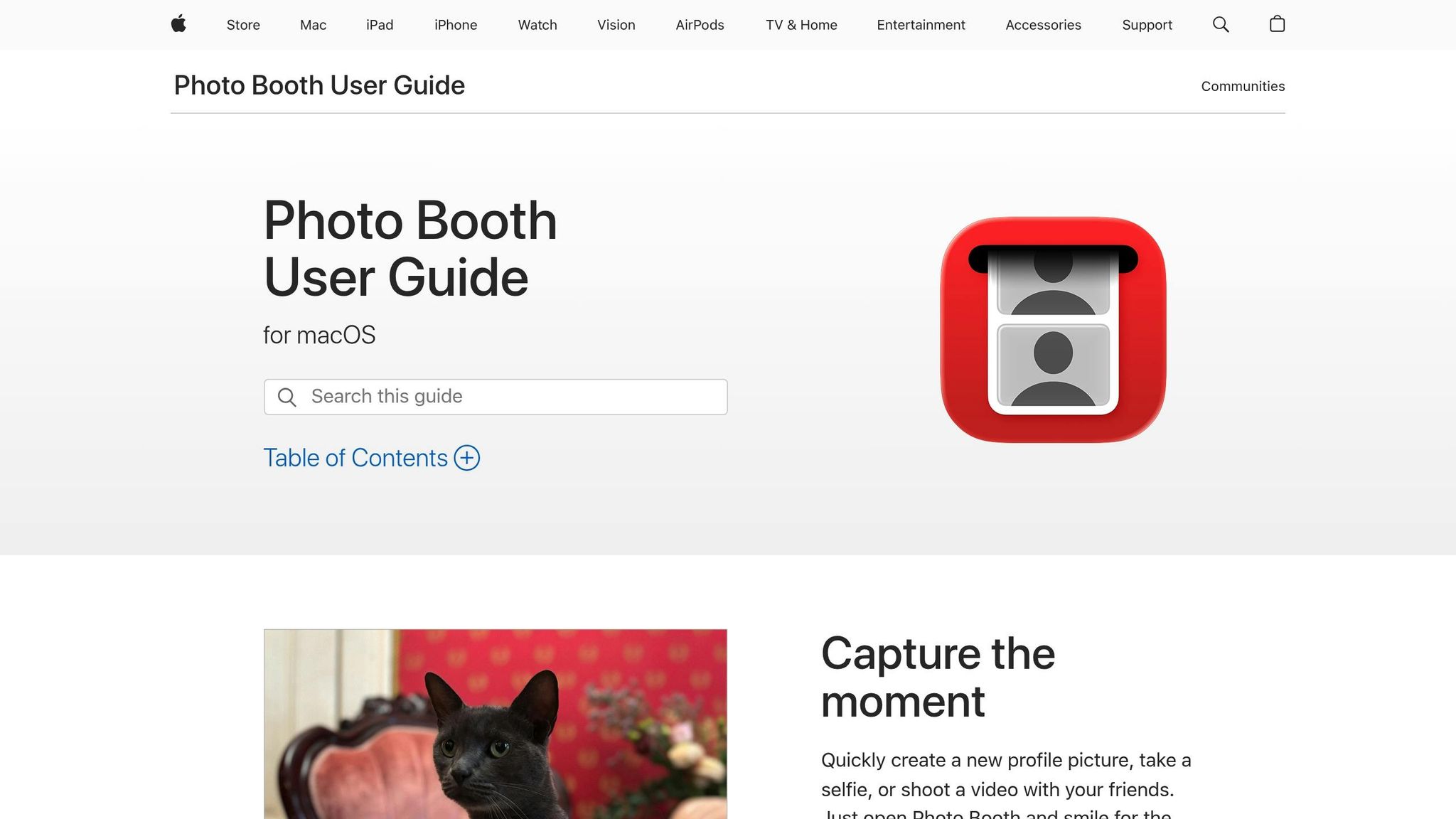Open TV & Home menu
This screenshot has height=819, width=1456.
click(801, 25)
